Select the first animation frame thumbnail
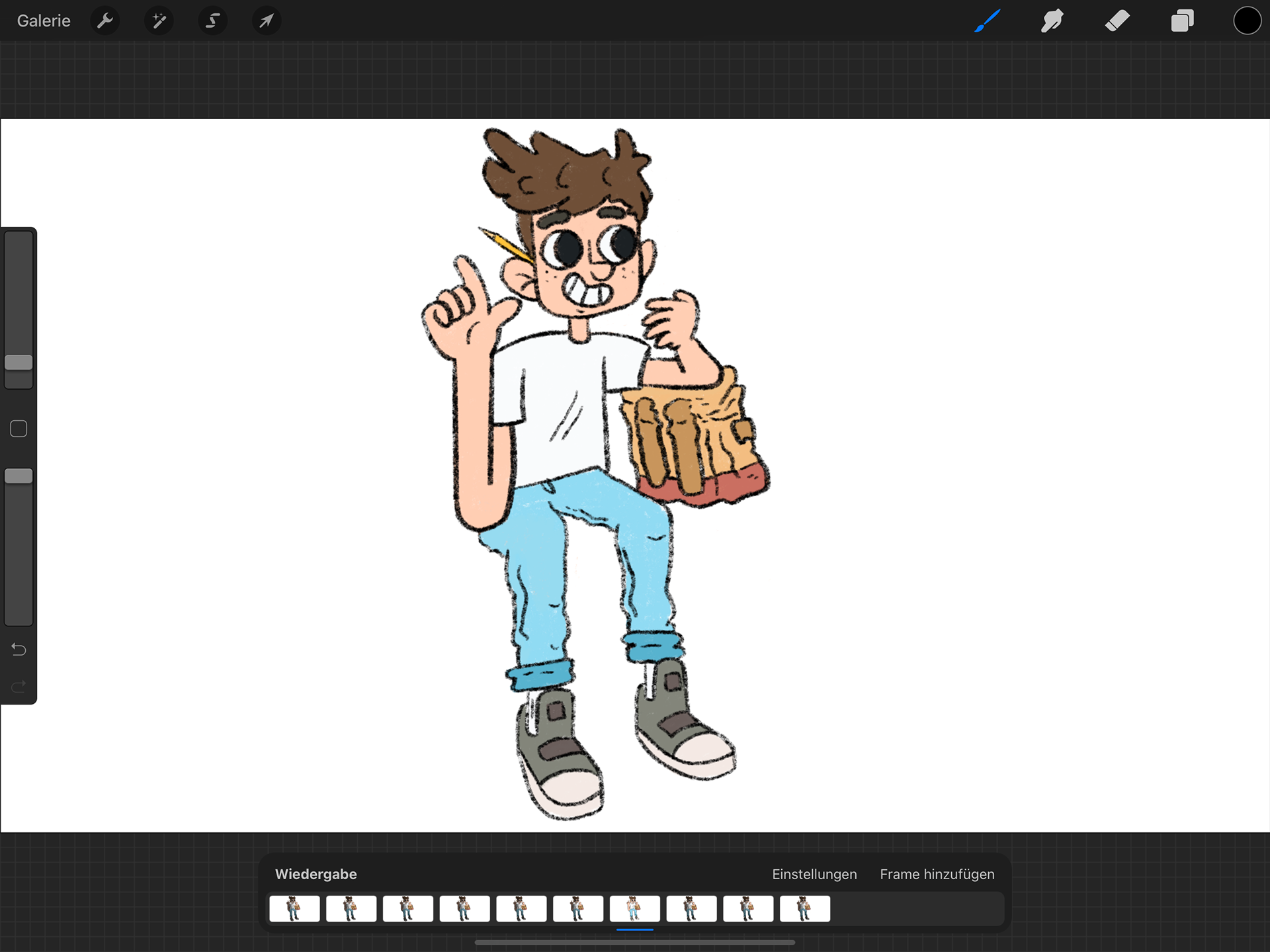The width and height of the screenshot is (1270, 952). coord(294,908)
